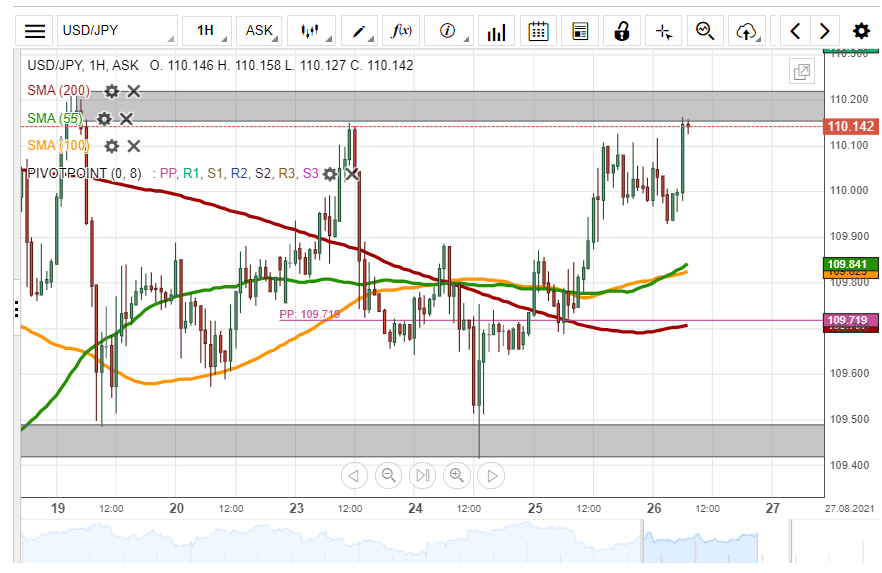882x573 pixels.
Task: Zoom out with the chart minus magnifier
Action: (388, 475)
